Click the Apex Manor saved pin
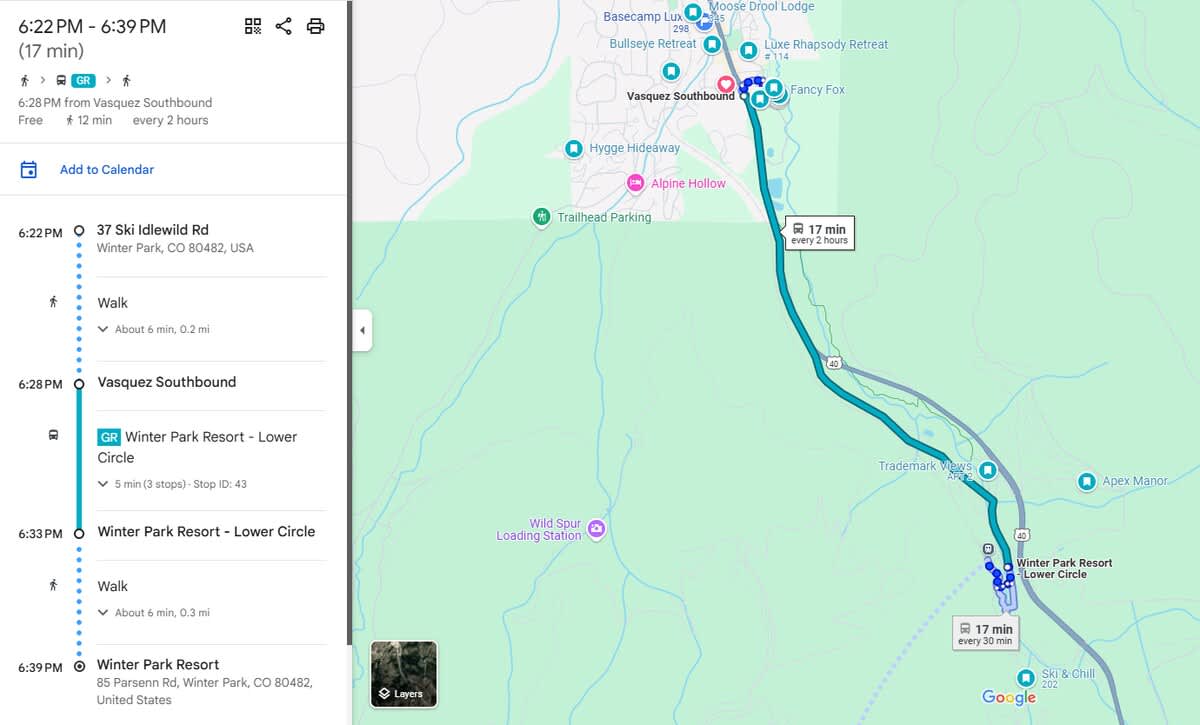The image size is (1200, 725). click(1086, 482)
